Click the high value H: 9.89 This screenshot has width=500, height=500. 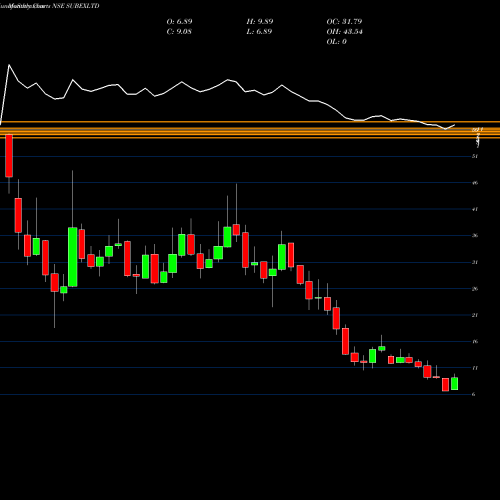pos(260,22)
